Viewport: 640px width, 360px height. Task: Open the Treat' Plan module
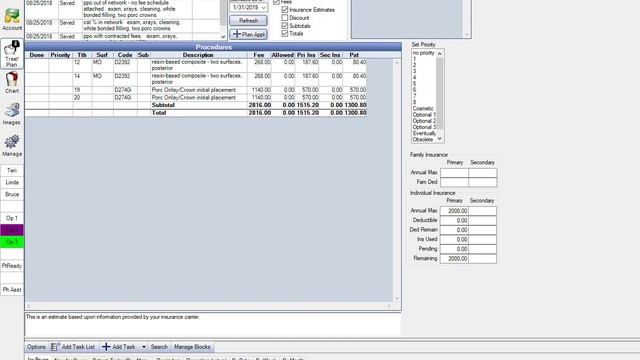[12, 54]
